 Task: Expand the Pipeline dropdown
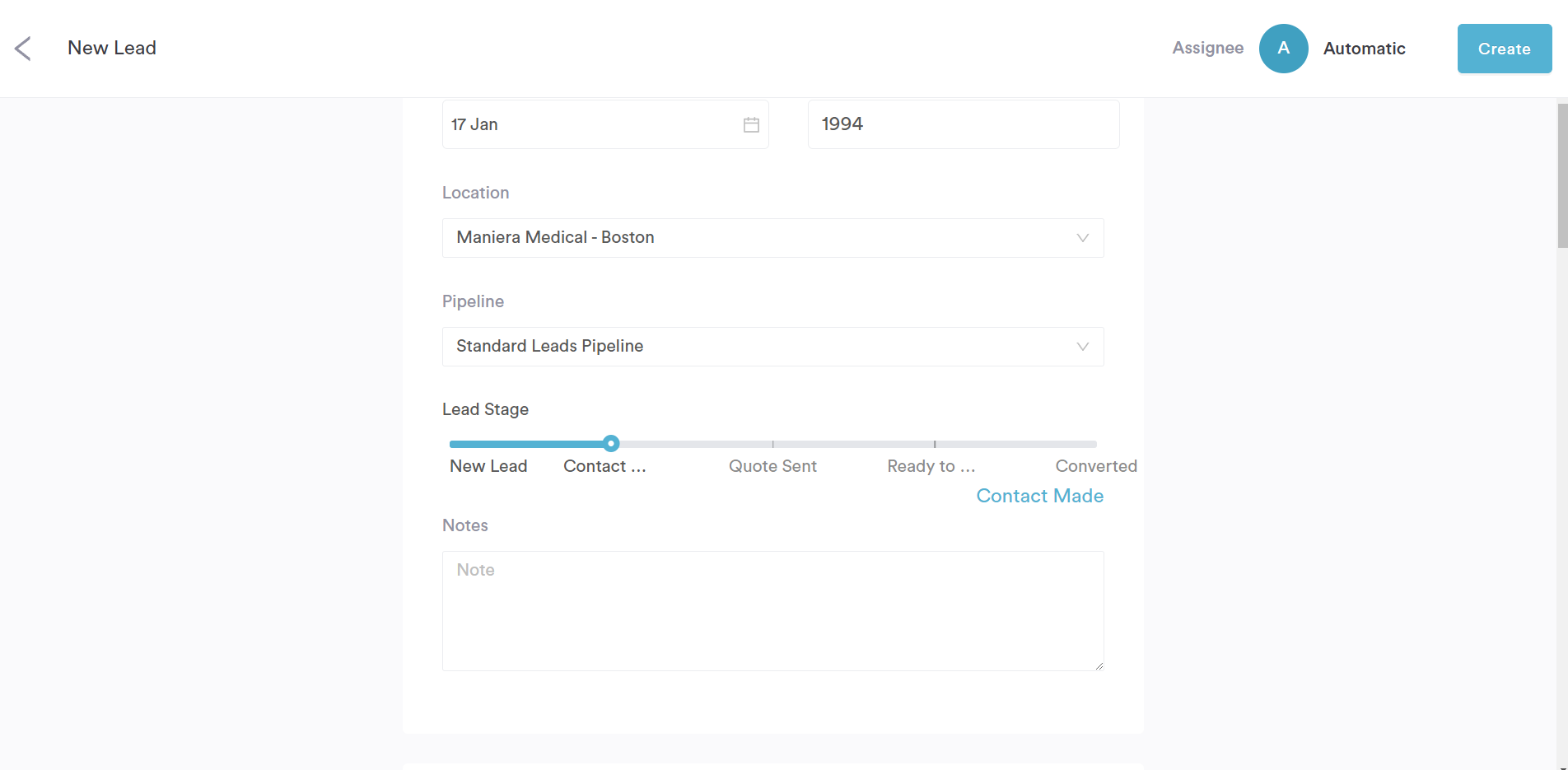[x=772, y=347]
